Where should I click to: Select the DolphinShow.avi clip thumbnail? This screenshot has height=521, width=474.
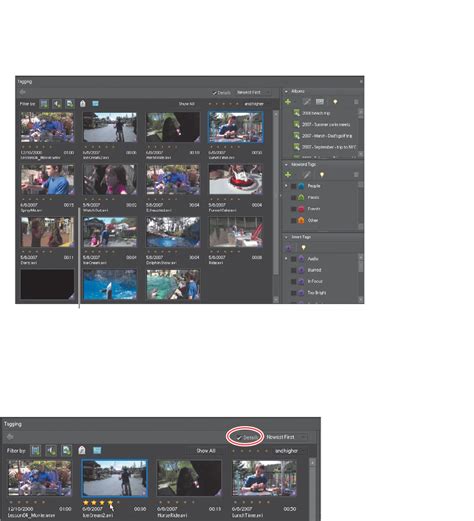point(173,232)
